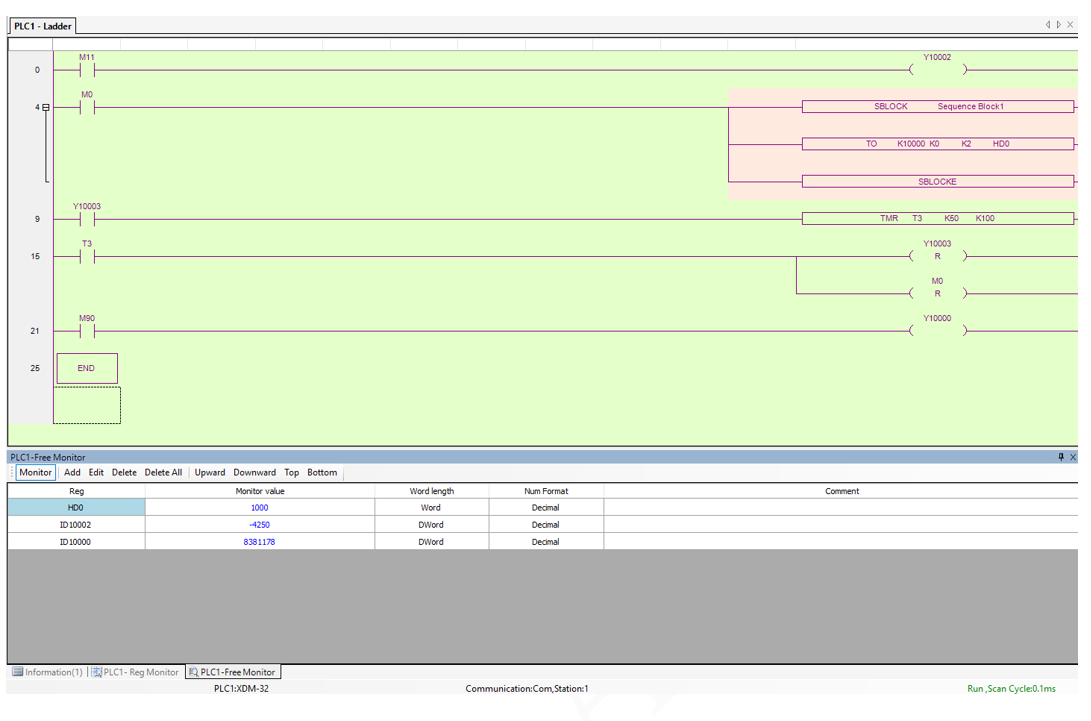
Task: Move register Upward in the list
Action: pos(210,473)
